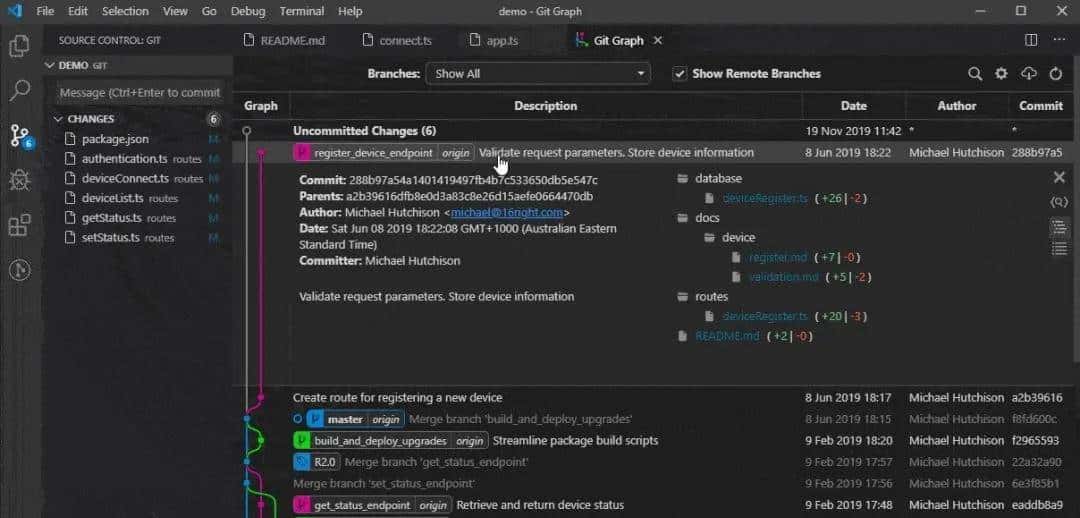Viewport: 1080px width, 518px height.
Task: Open the Selection menu
Action: (x=125, y=11)
